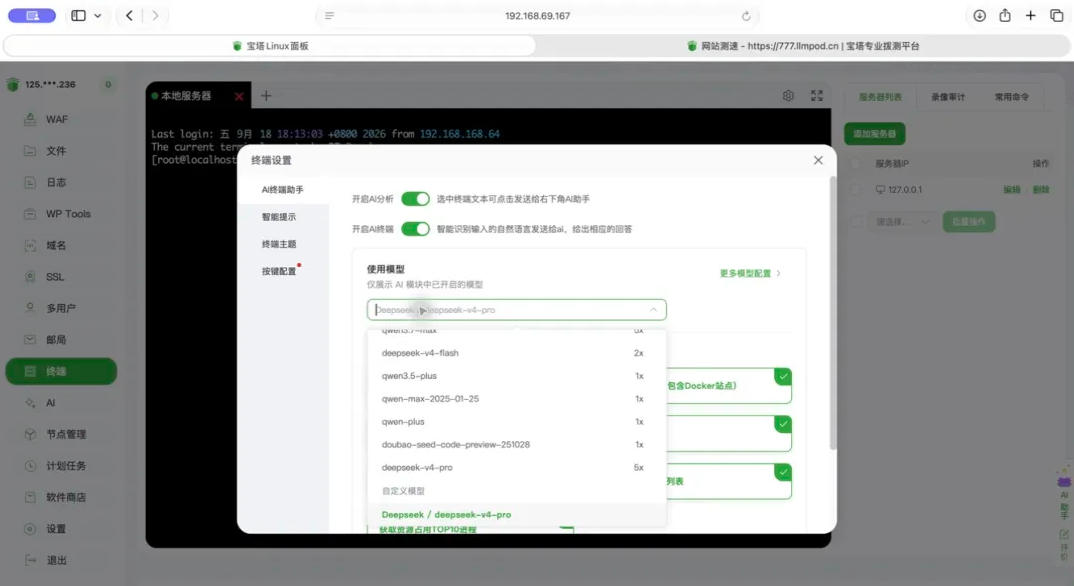The width and height of the screenshot is (1074, 586).
Task: Click the browser share icon
Action: 1005,16
